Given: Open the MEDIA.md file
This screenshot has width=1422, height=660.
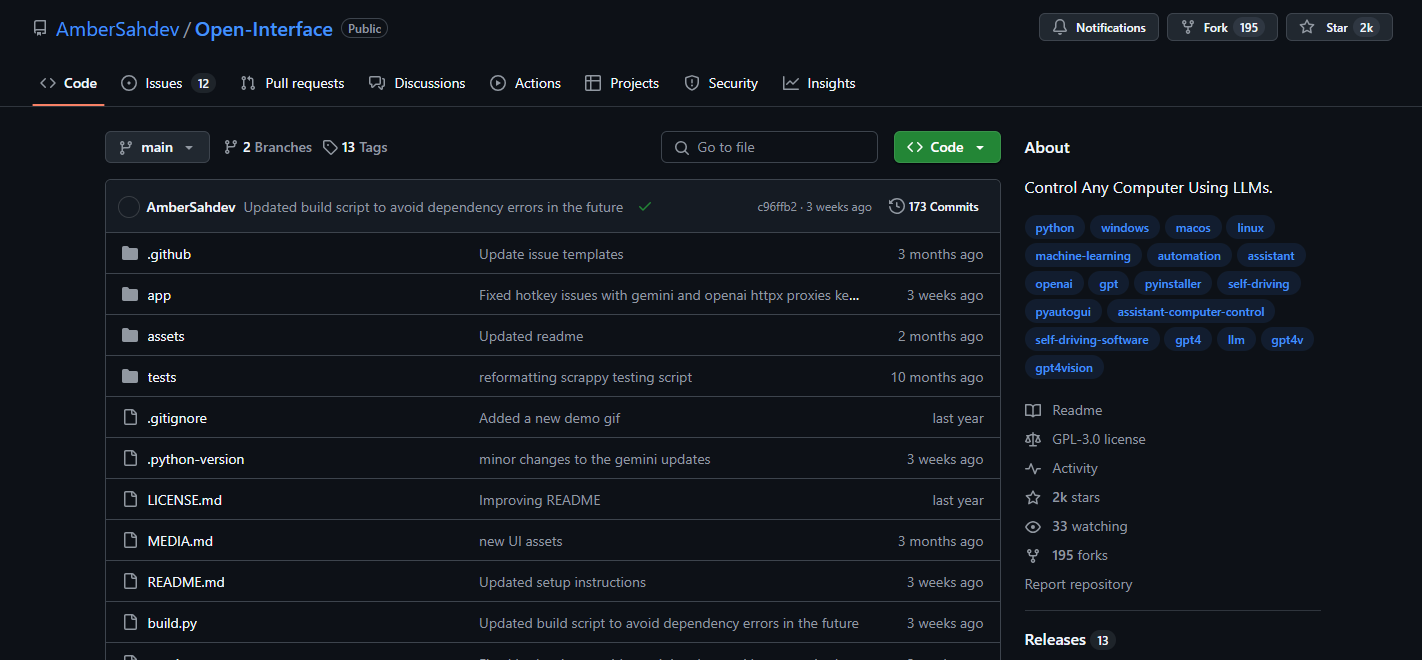Looking at the screenshot, I should tap(180, 541).
